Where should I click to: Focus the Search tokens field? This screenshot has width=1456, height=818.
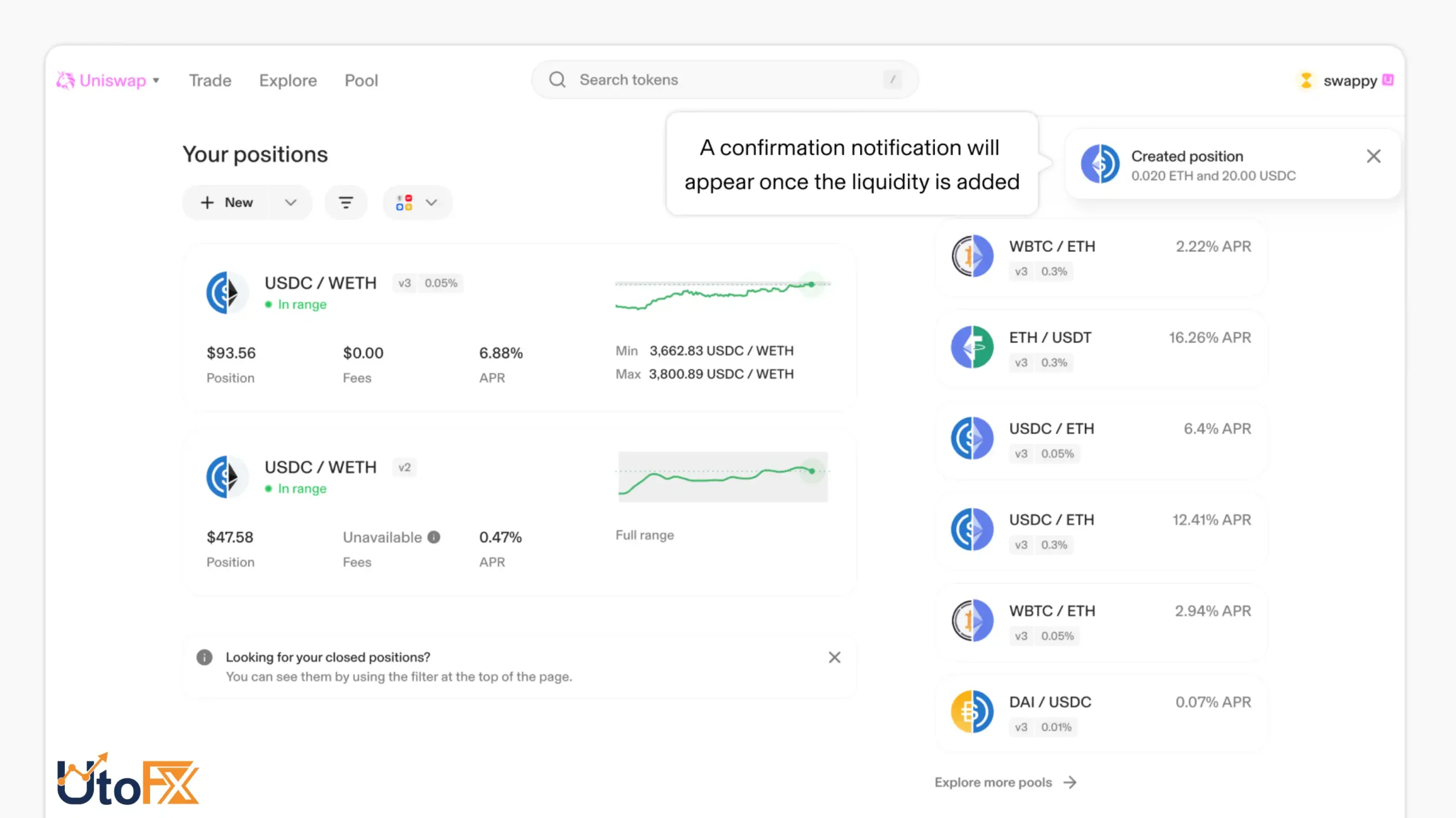[725, 80]
